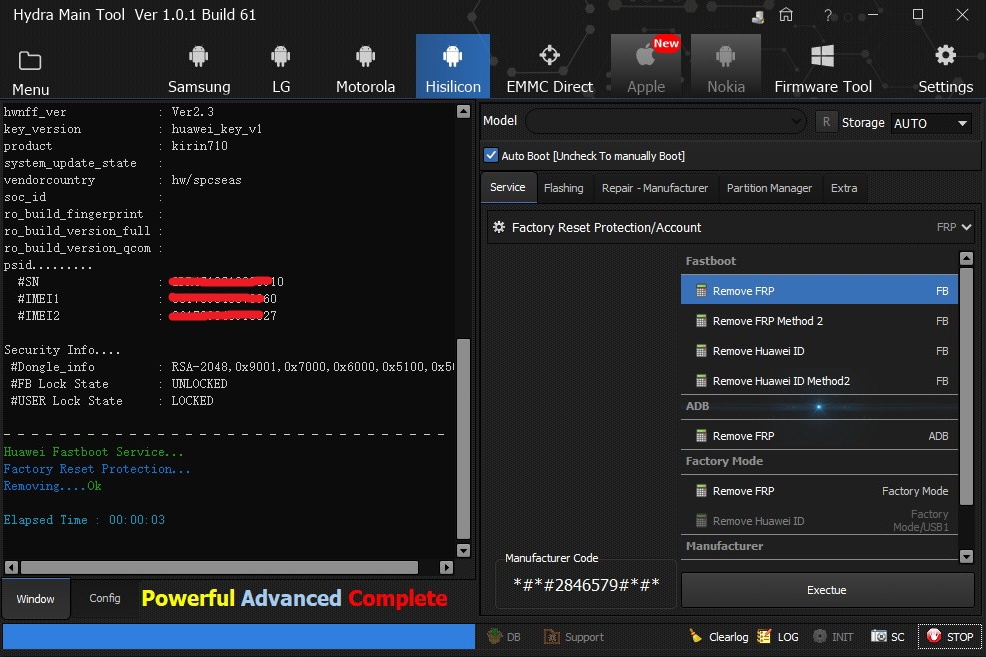Click the log panel vertical scrollbar
986x657 pixels.
pos(462,440)
